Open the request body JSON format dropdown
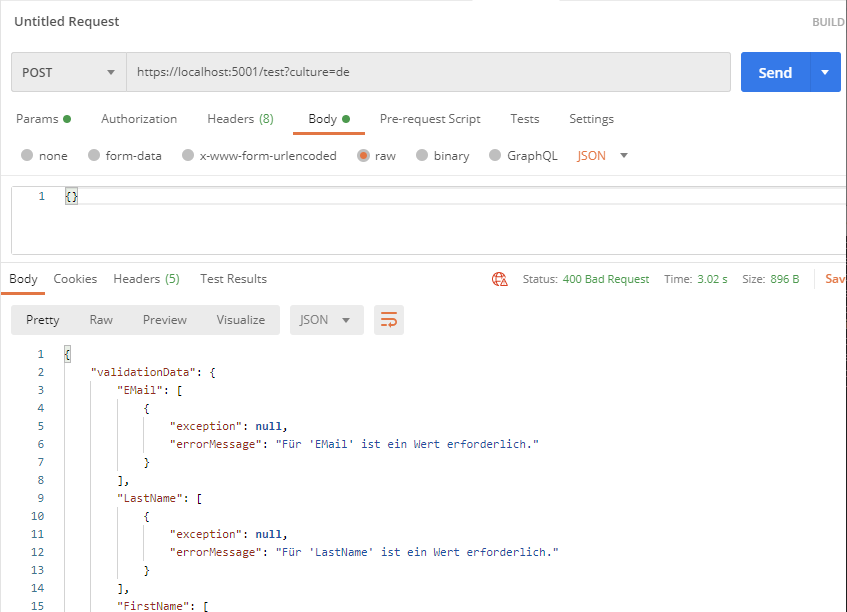This screenshot has height=612, width=847. click(x=602, y=156)
